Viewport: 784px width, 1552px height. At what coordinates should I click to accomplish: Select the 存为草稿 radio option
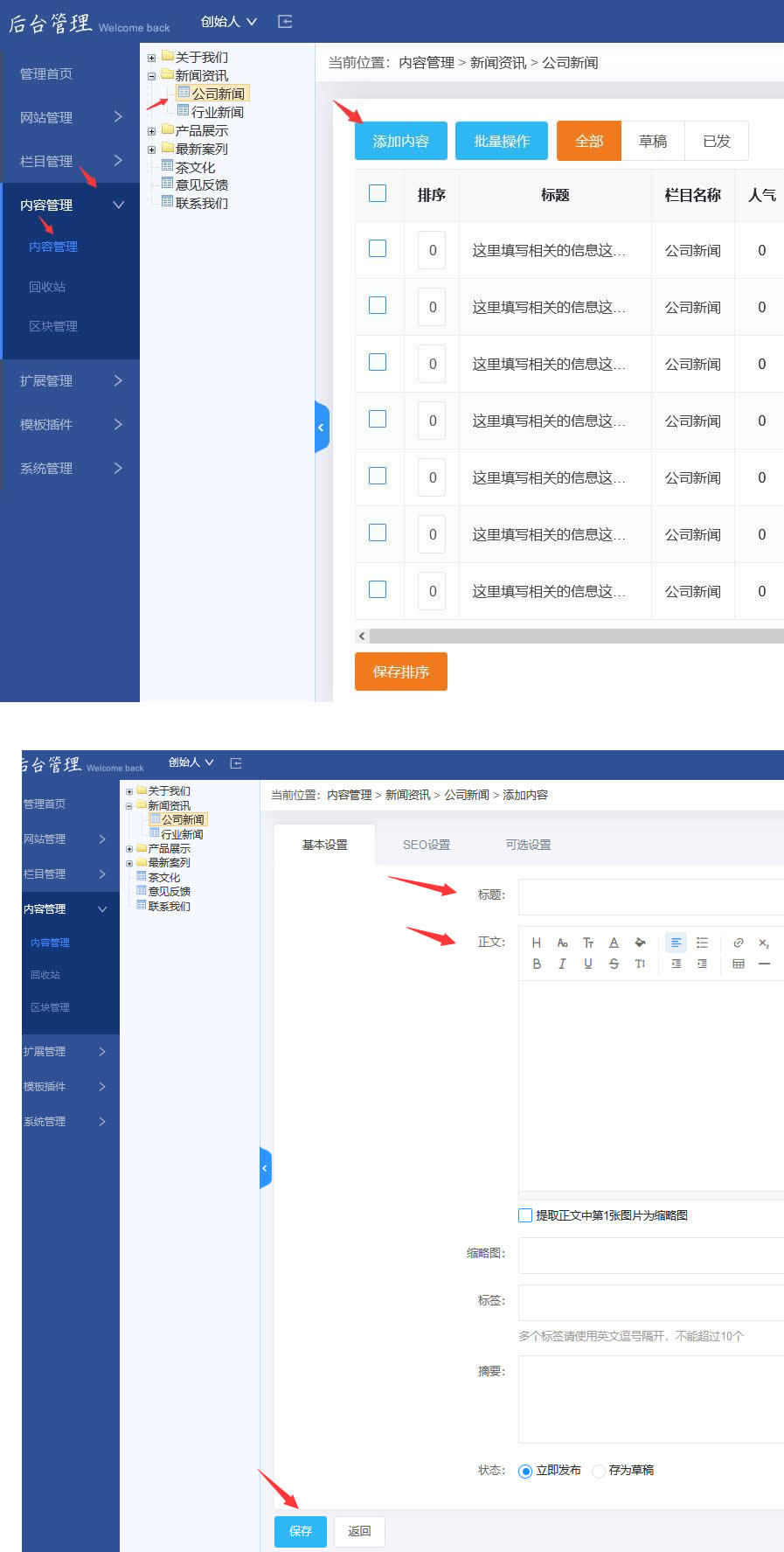599,1471
